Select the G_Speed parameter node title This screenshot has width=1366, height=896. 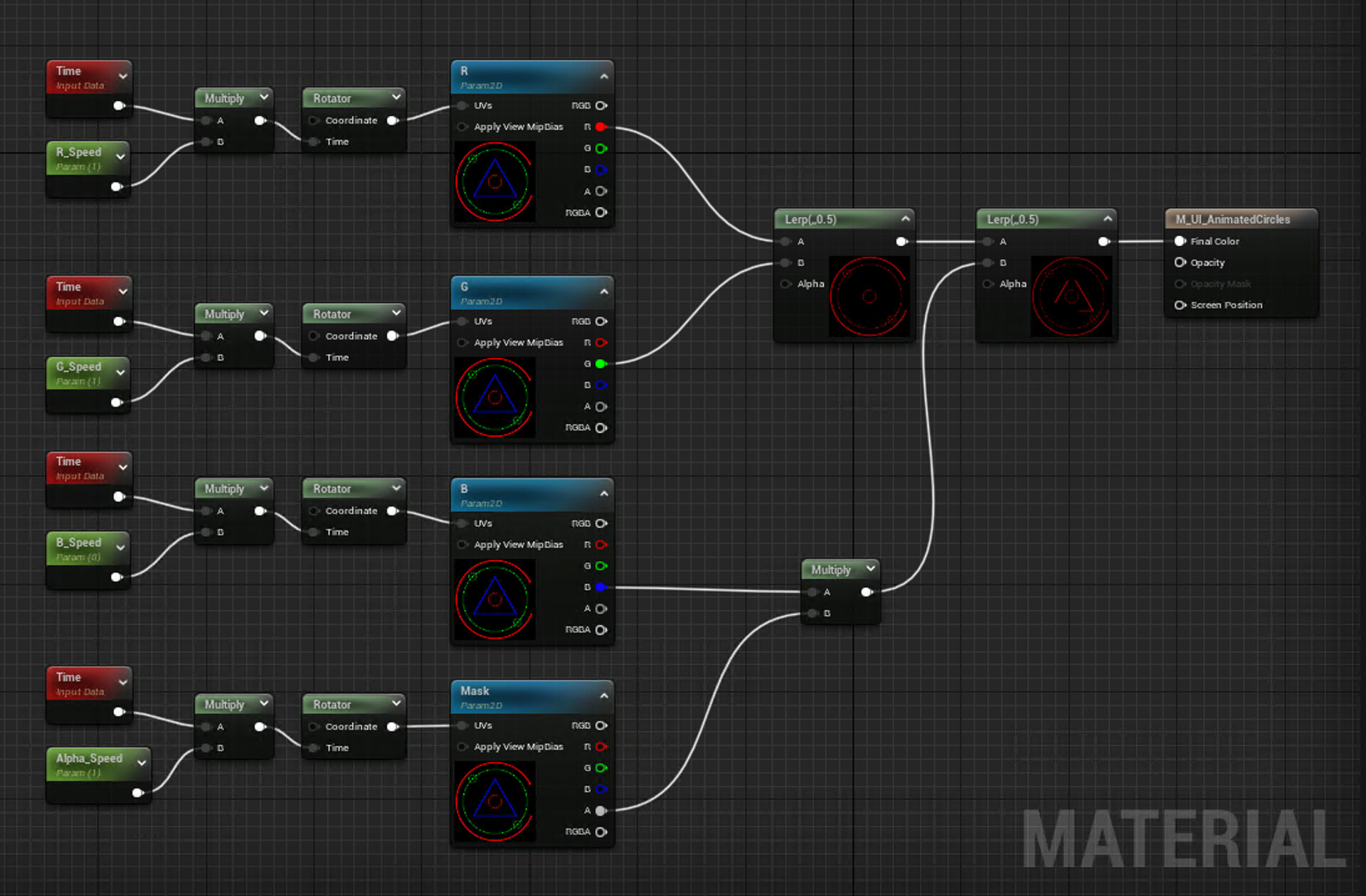[x=79, y=367]
